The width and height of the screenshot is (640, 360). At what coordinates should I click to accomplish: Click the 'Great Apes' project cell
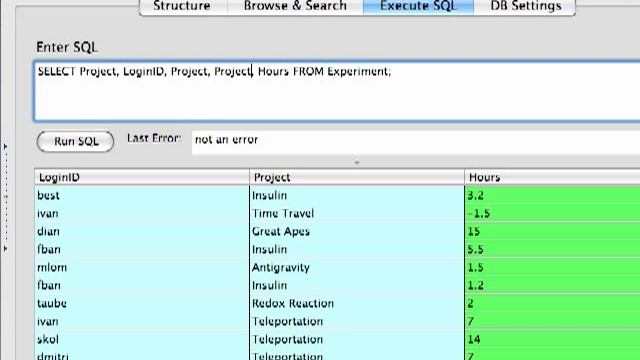pyautogui.click(x=357, y=231)
